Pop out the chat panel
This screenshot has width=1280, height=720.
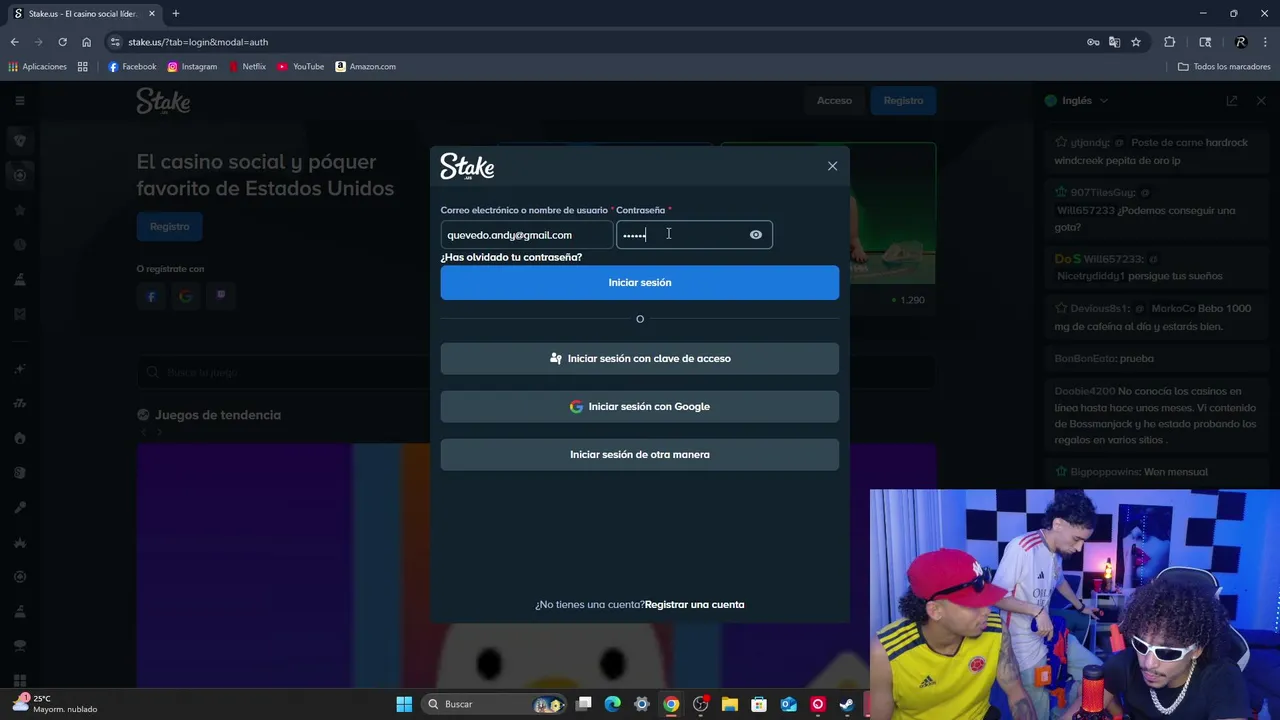click(x=1232, y=100)
